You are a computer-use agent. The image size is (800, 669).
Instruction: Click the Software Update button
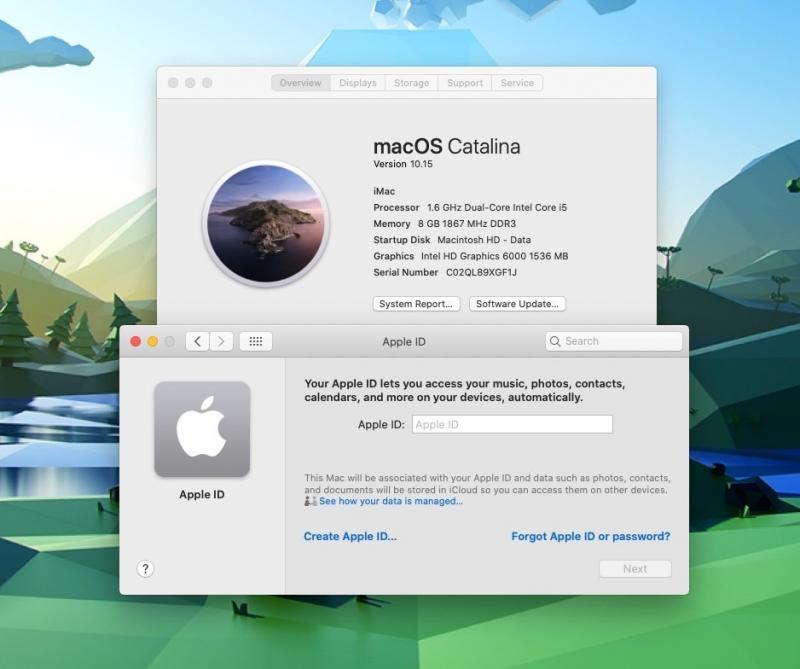[x=517, y=304]
